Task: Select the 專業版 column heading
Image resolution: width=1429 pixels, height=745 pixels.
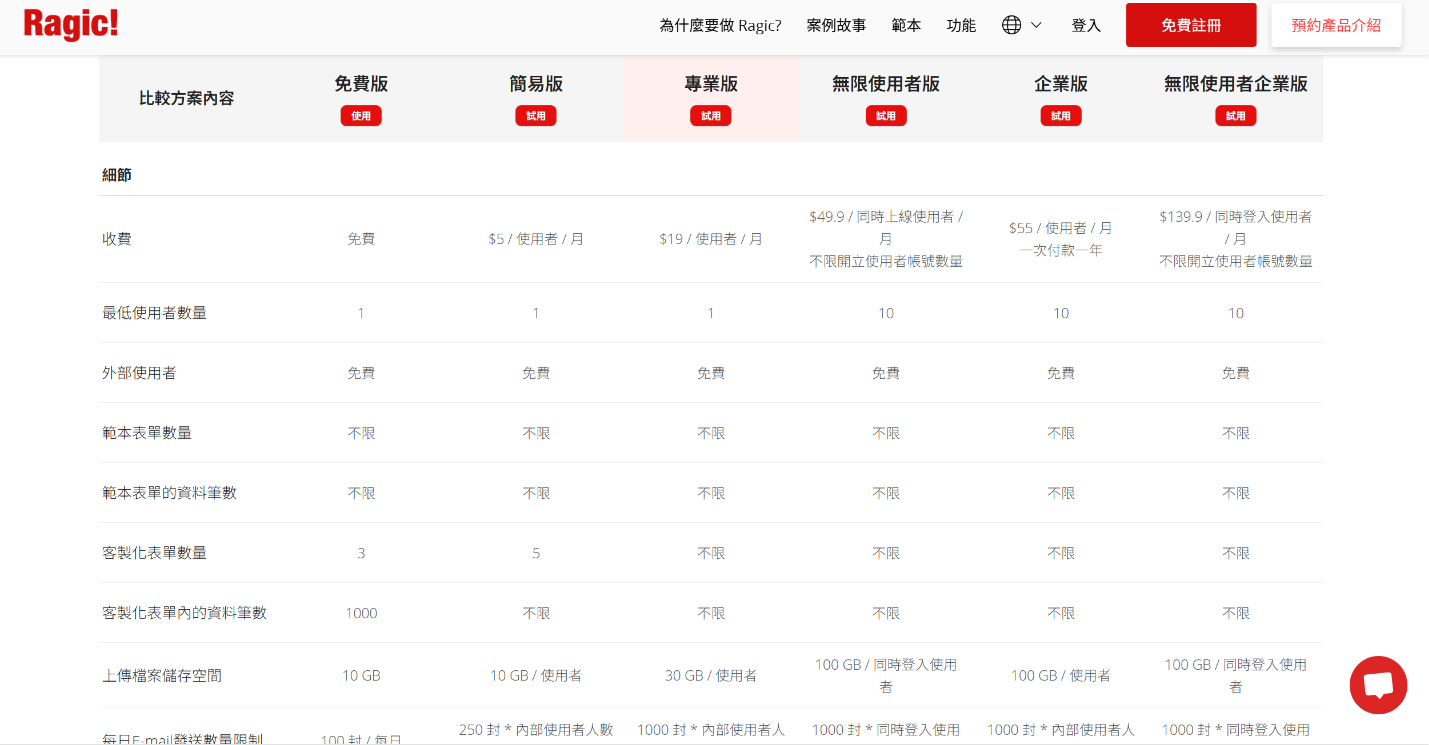Action: click(x=711, y=84)
